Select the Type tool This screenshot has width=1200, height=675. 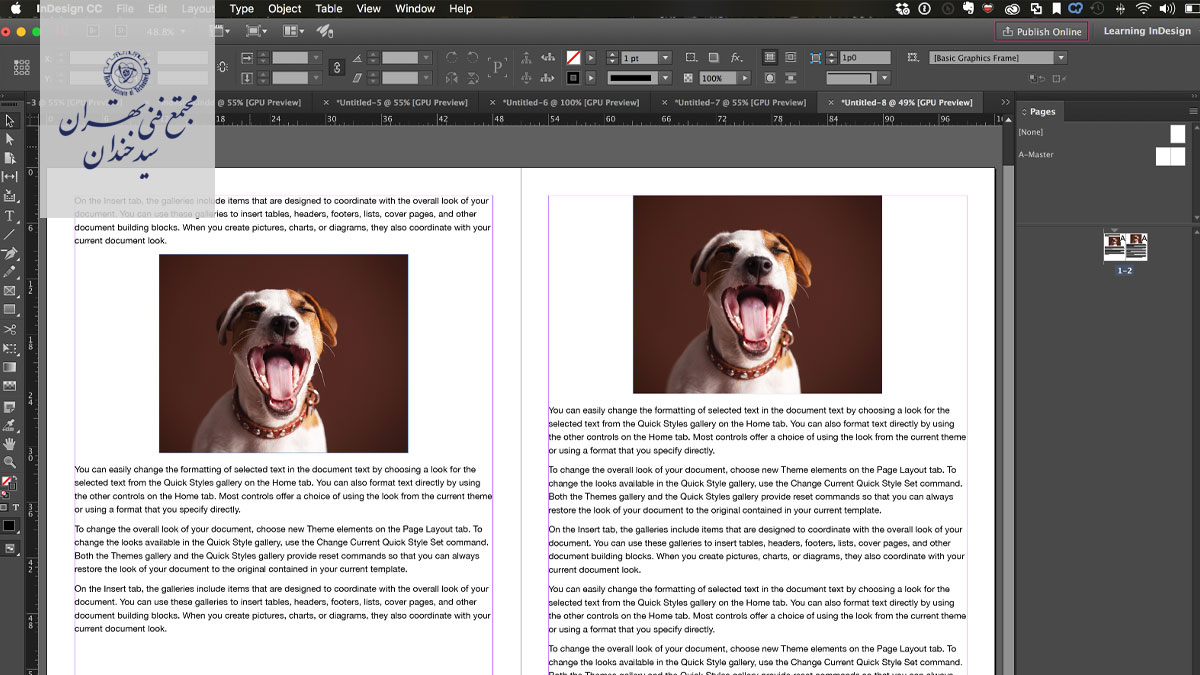pos(10,215)
